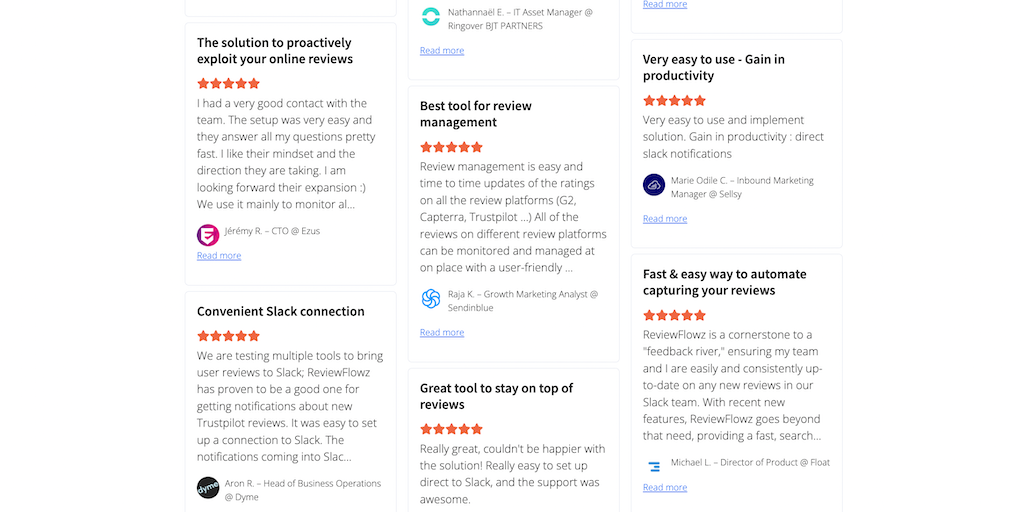
Task: Click the "Best tool for review management" heading
Action: tap(476, 114)
